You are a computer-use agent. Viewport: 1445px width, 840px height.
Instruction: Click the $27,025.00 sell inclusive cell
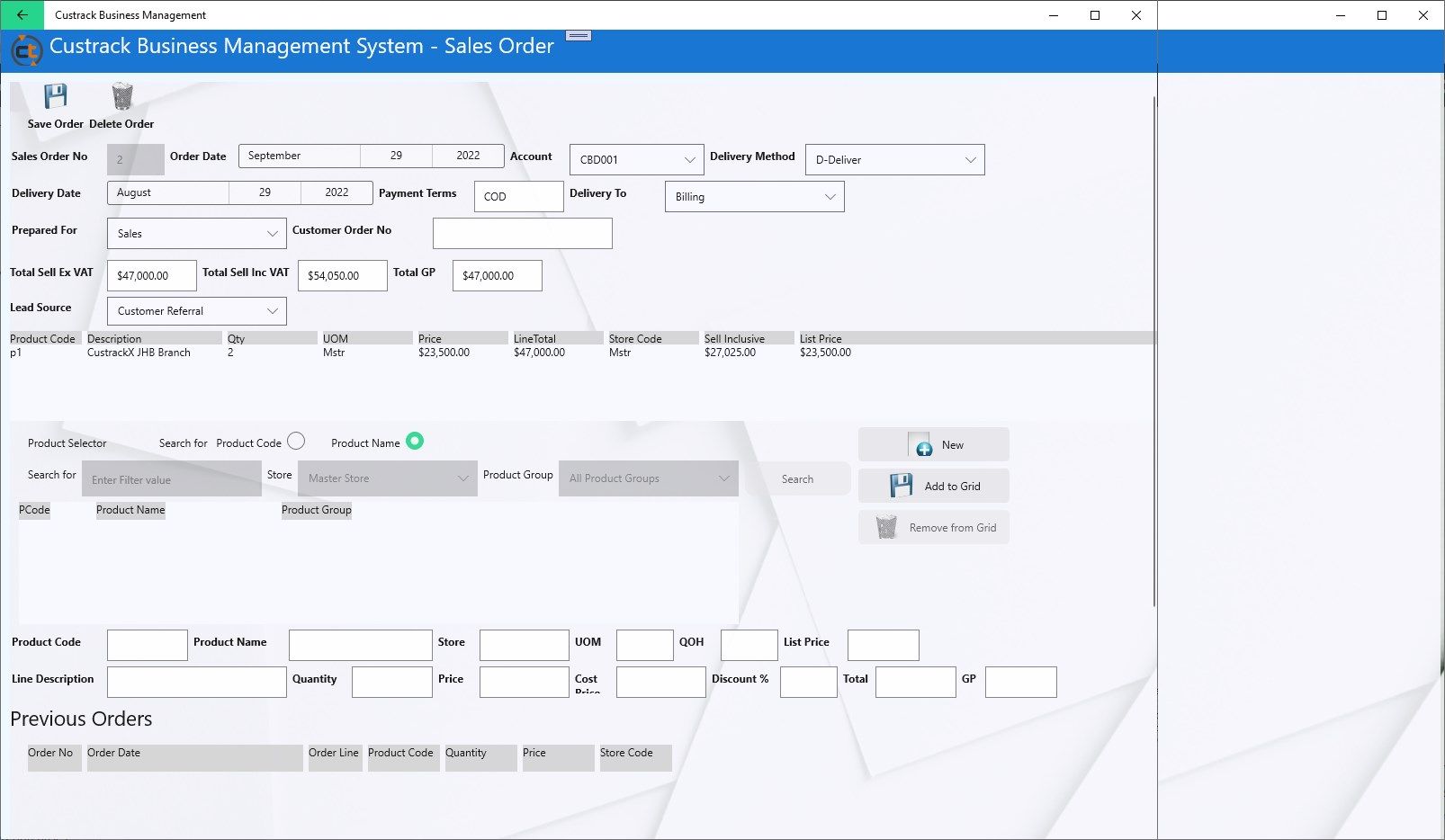pos(731,353)
